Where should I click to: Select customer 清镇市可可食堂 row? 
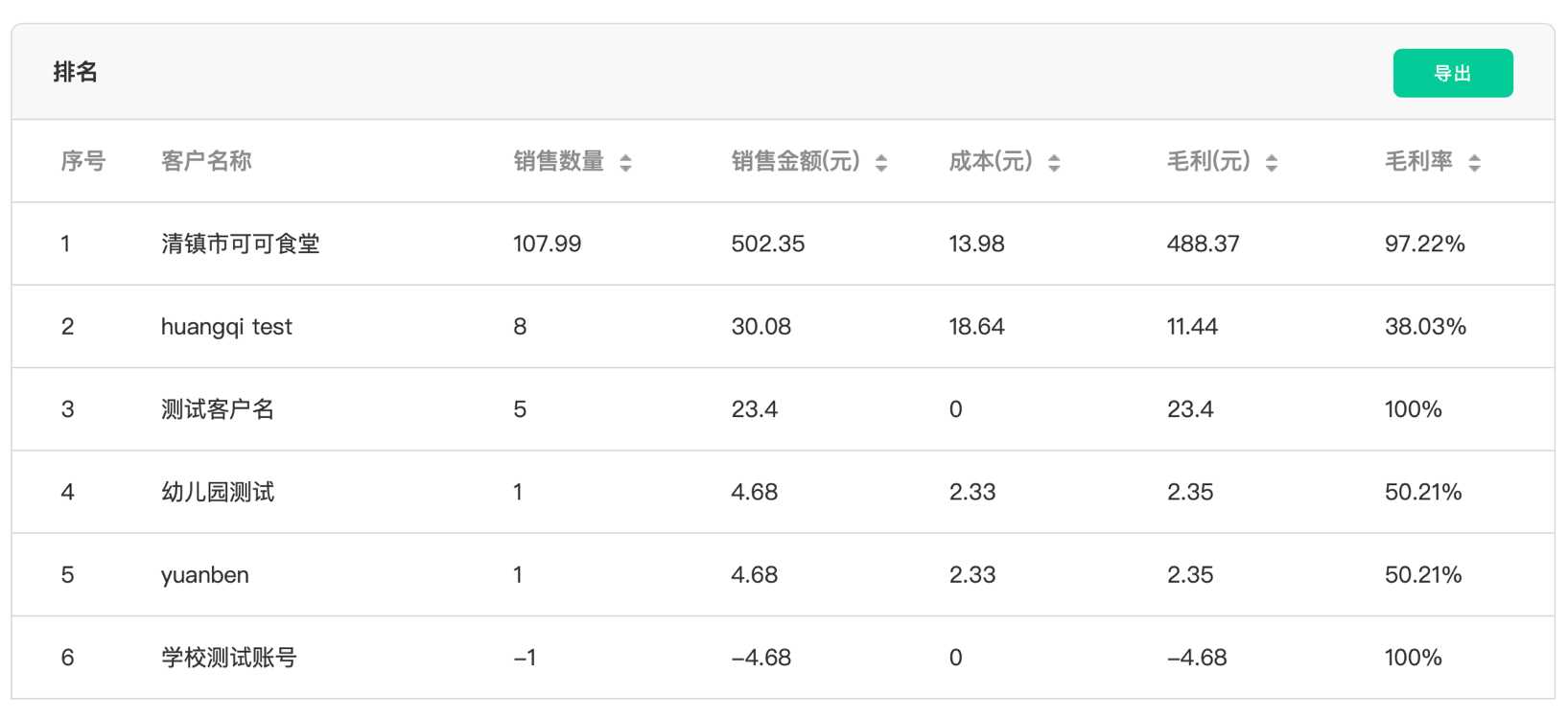point(240,244)
